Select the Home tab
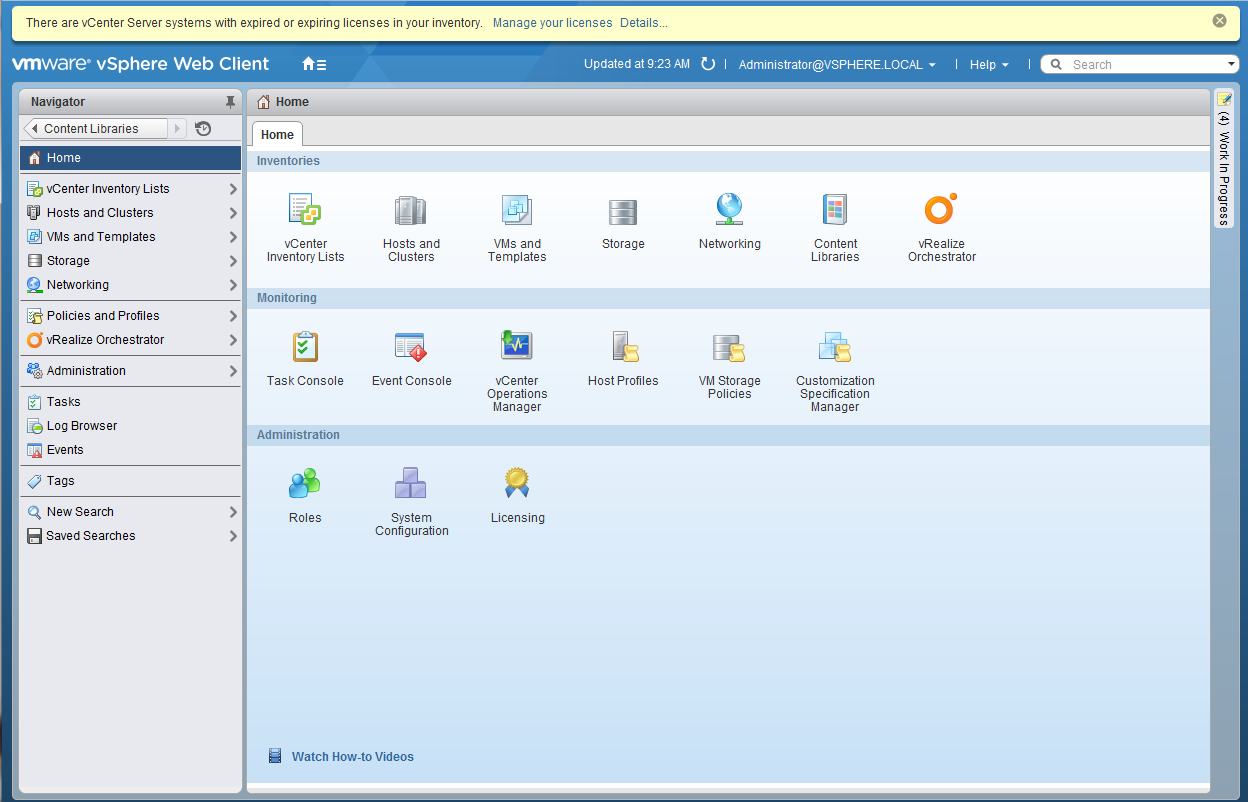This screenshot has height=802, width=1248. point(277,134)
